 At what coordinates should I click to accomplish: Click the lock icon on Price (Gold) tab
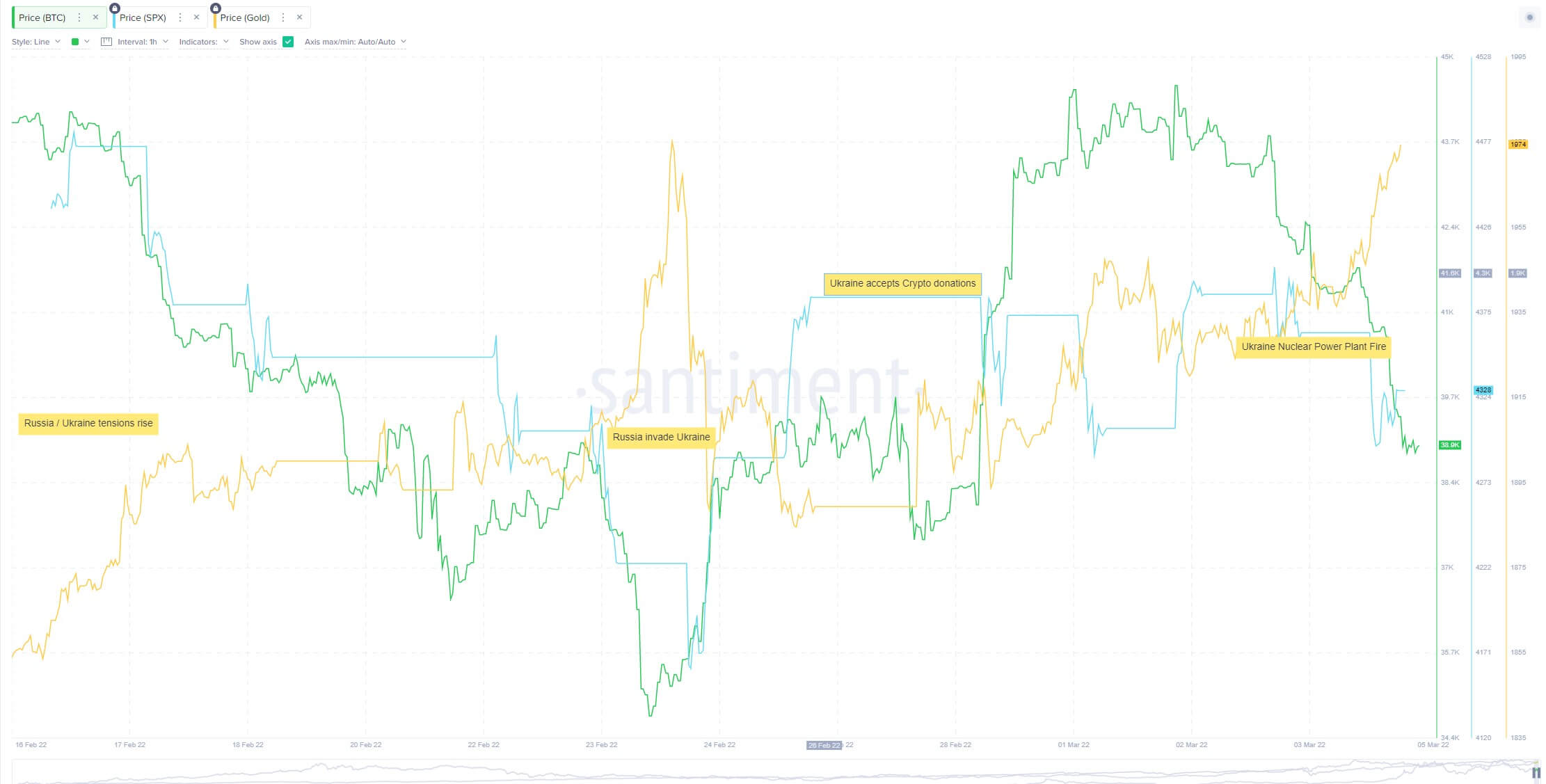tap(216, 8)
